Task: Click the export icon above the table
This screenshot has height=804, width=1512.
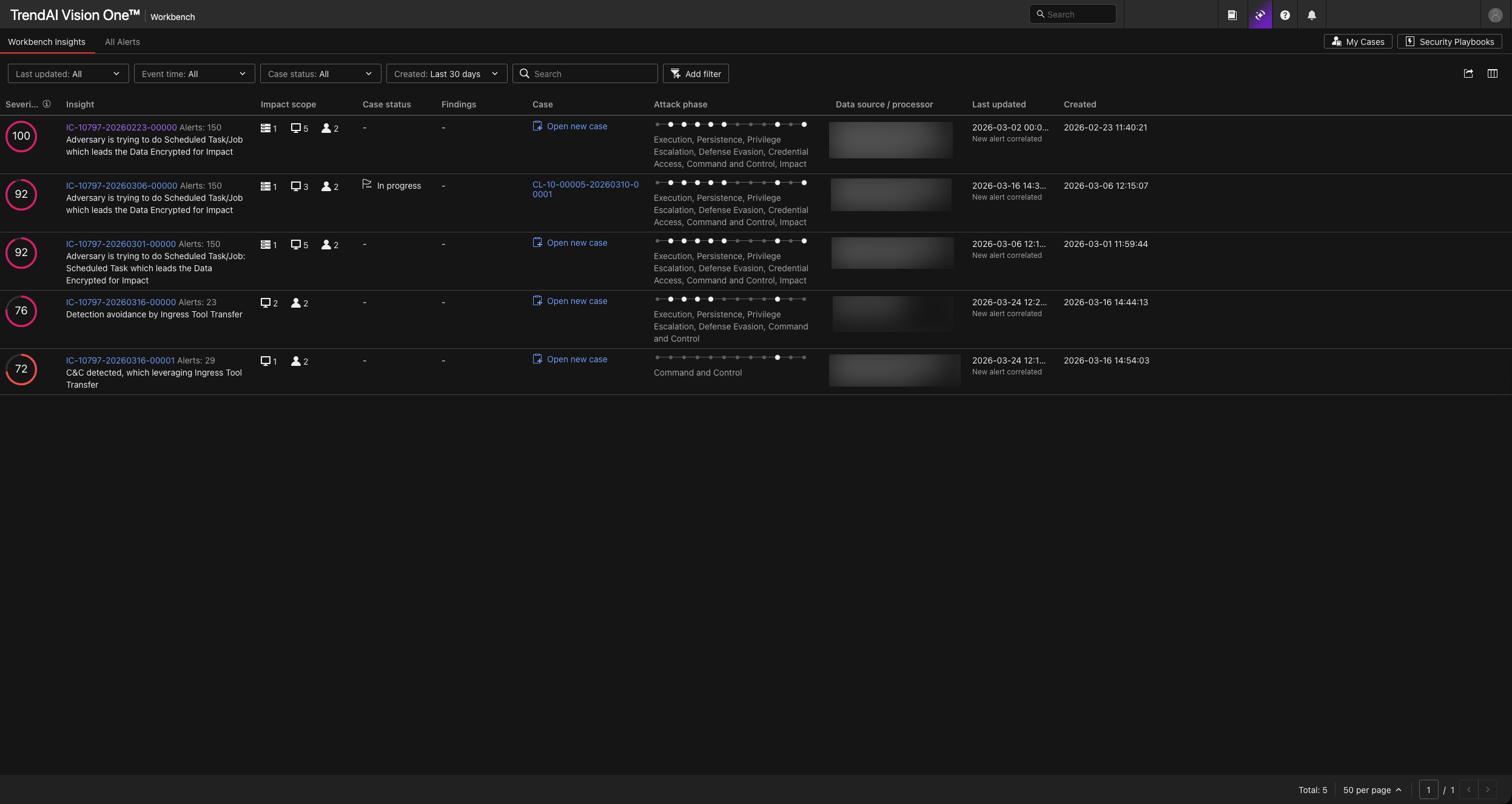Action: 1468,73
